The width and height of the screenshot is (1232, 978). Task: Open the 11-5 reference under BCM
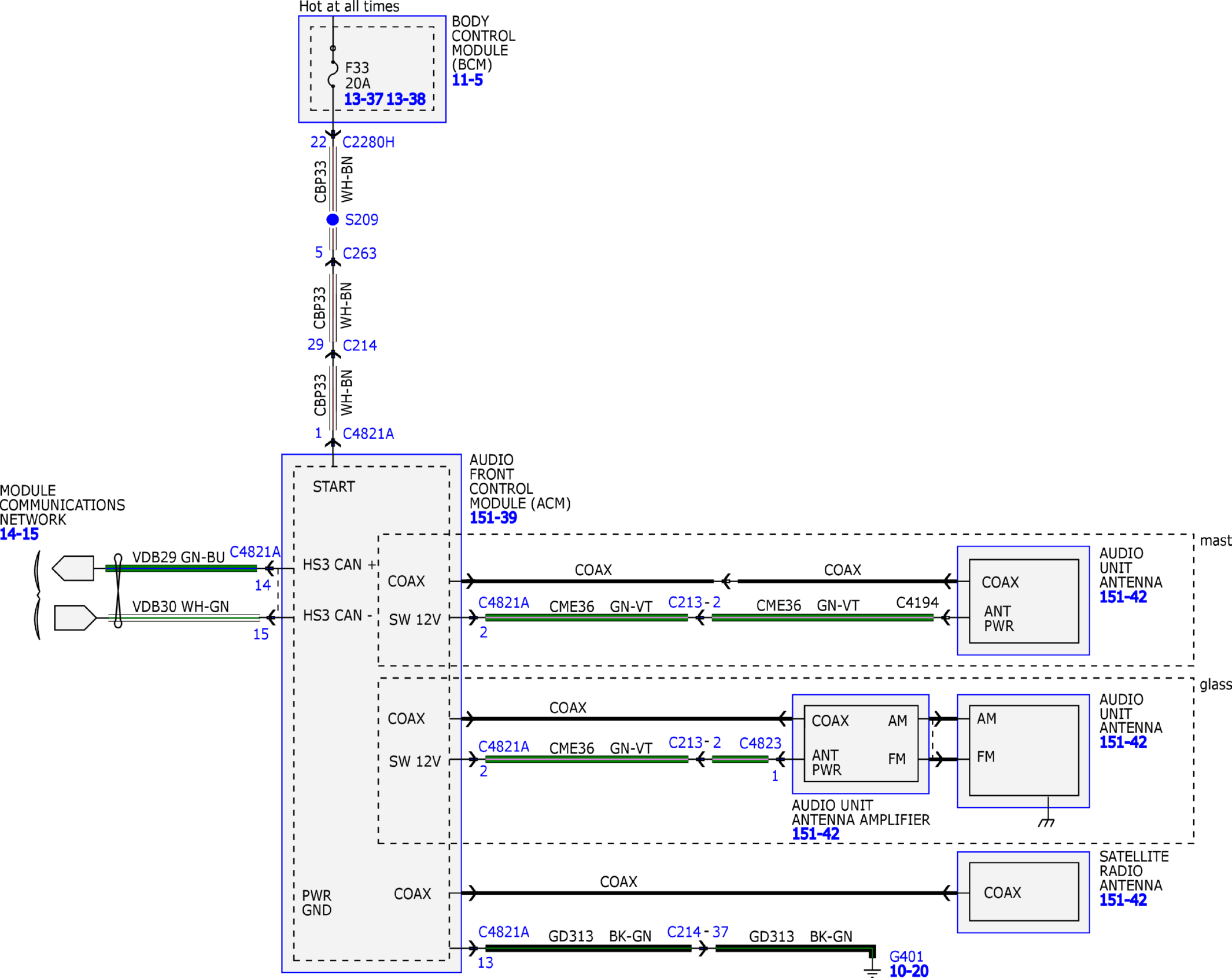pos(467,80)
